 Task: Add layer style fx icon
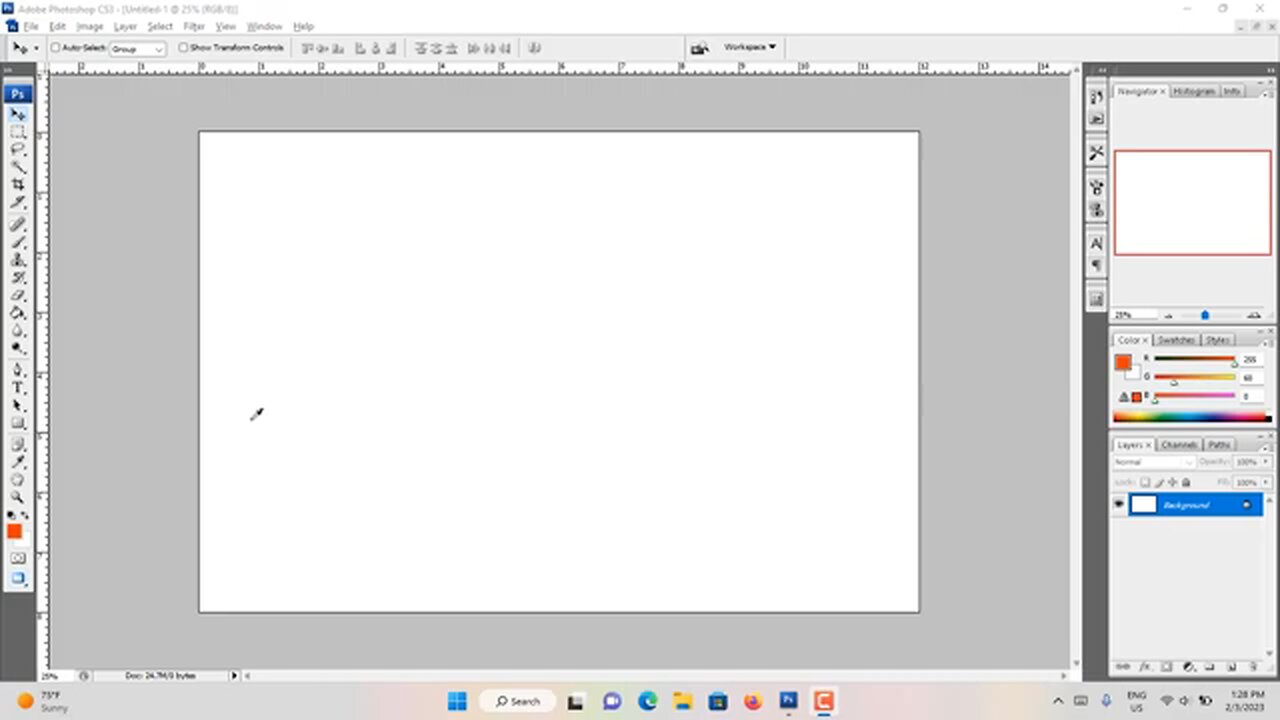(1145, 666)
